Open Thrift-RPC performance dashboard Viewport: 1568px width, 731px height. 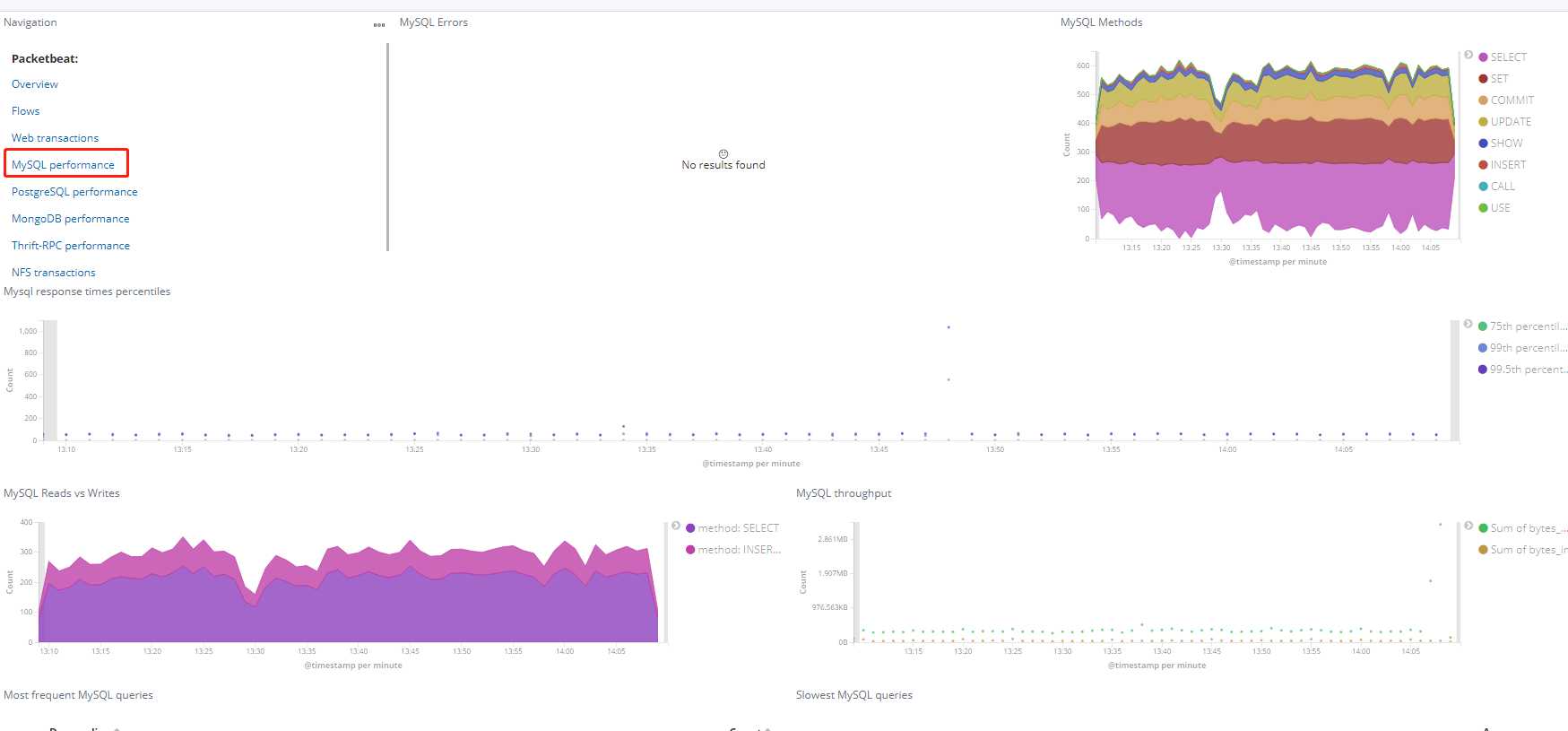[x=71, y=246]
